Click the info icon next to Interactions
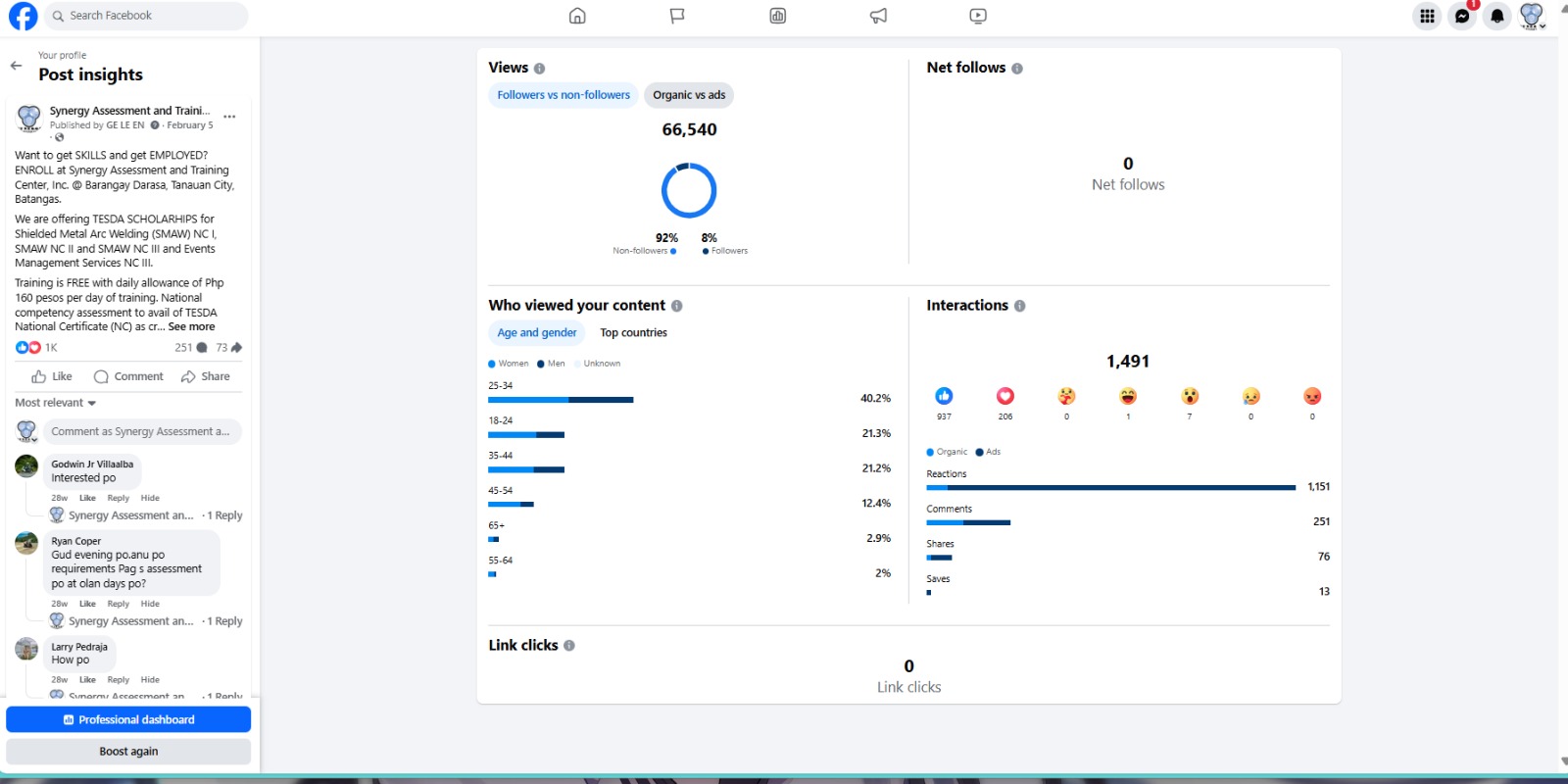 pos(1020,306)
